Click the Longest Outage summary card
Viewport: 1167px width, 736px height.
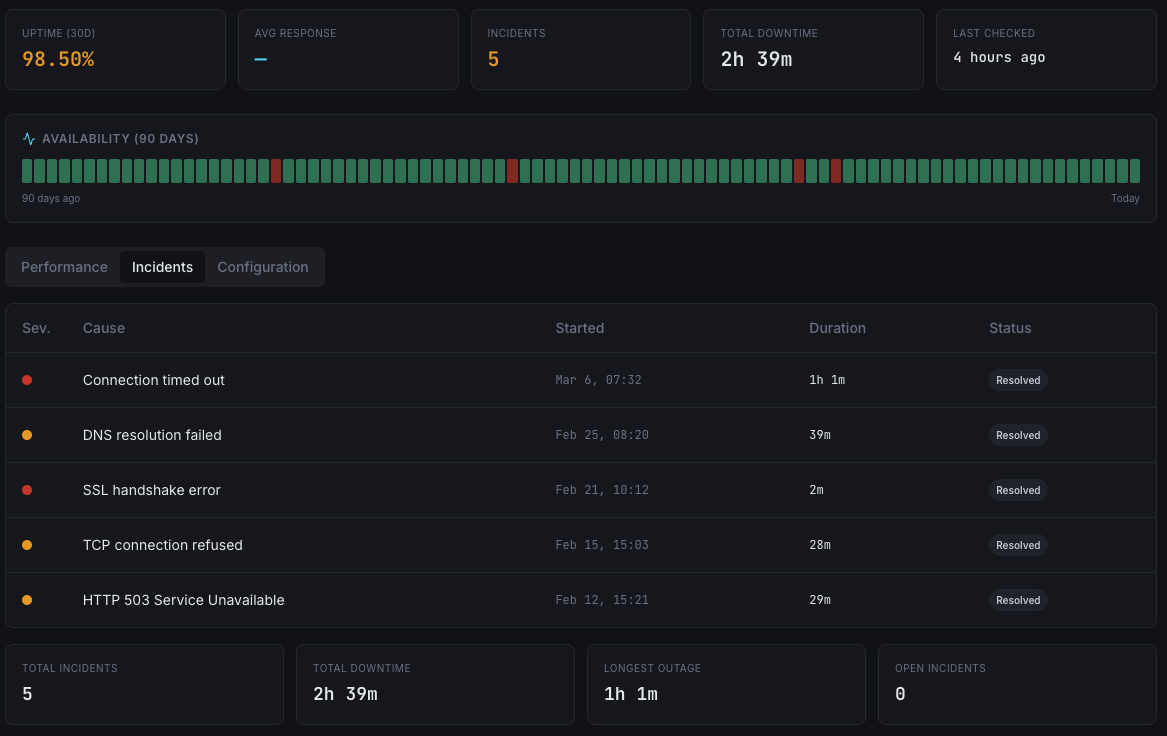(726, 684)
